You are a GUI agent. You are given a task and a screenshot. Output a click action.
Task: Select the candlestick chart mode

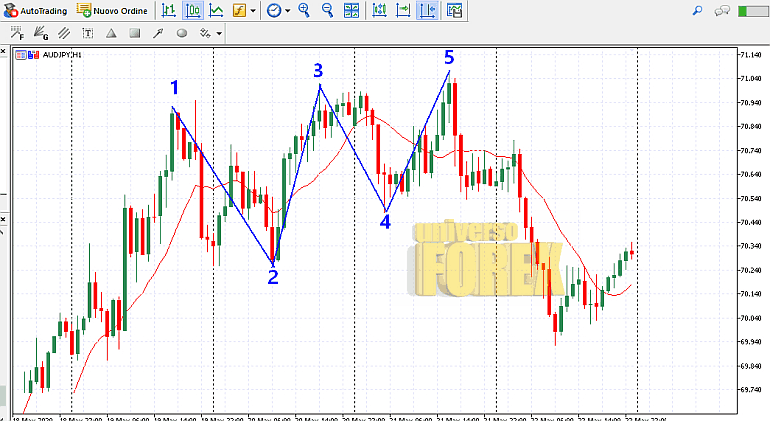click(192, 11)
